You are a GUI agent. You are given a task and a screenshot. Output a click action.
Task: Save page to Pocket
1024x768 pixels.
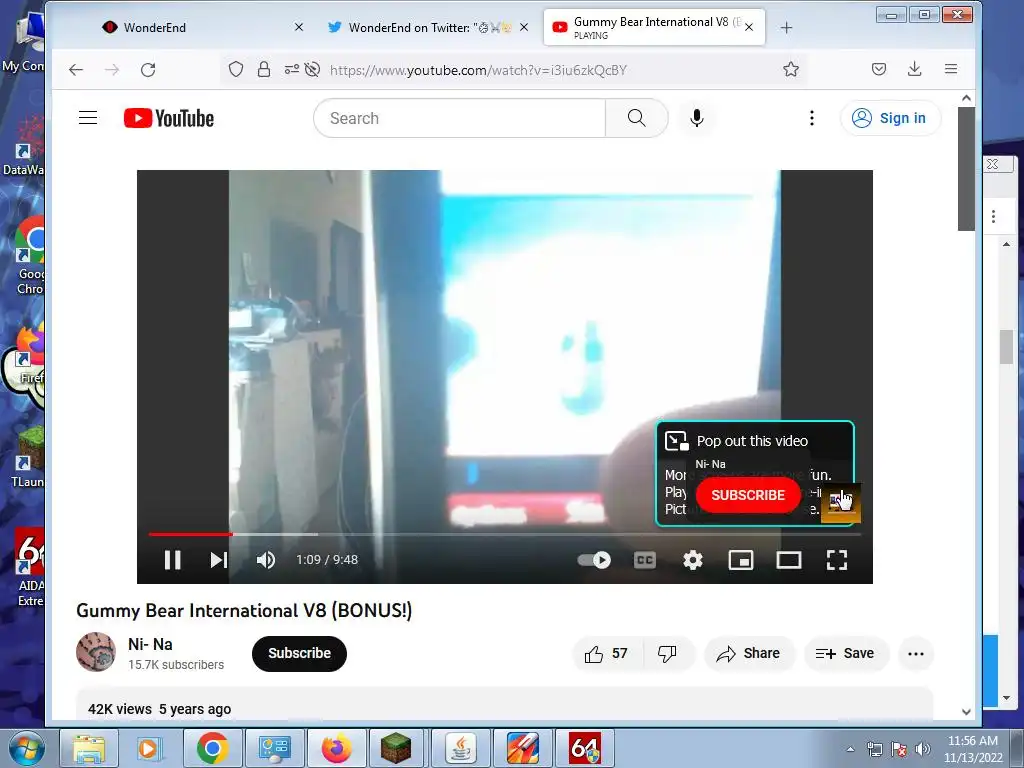(x=879, y=69)
